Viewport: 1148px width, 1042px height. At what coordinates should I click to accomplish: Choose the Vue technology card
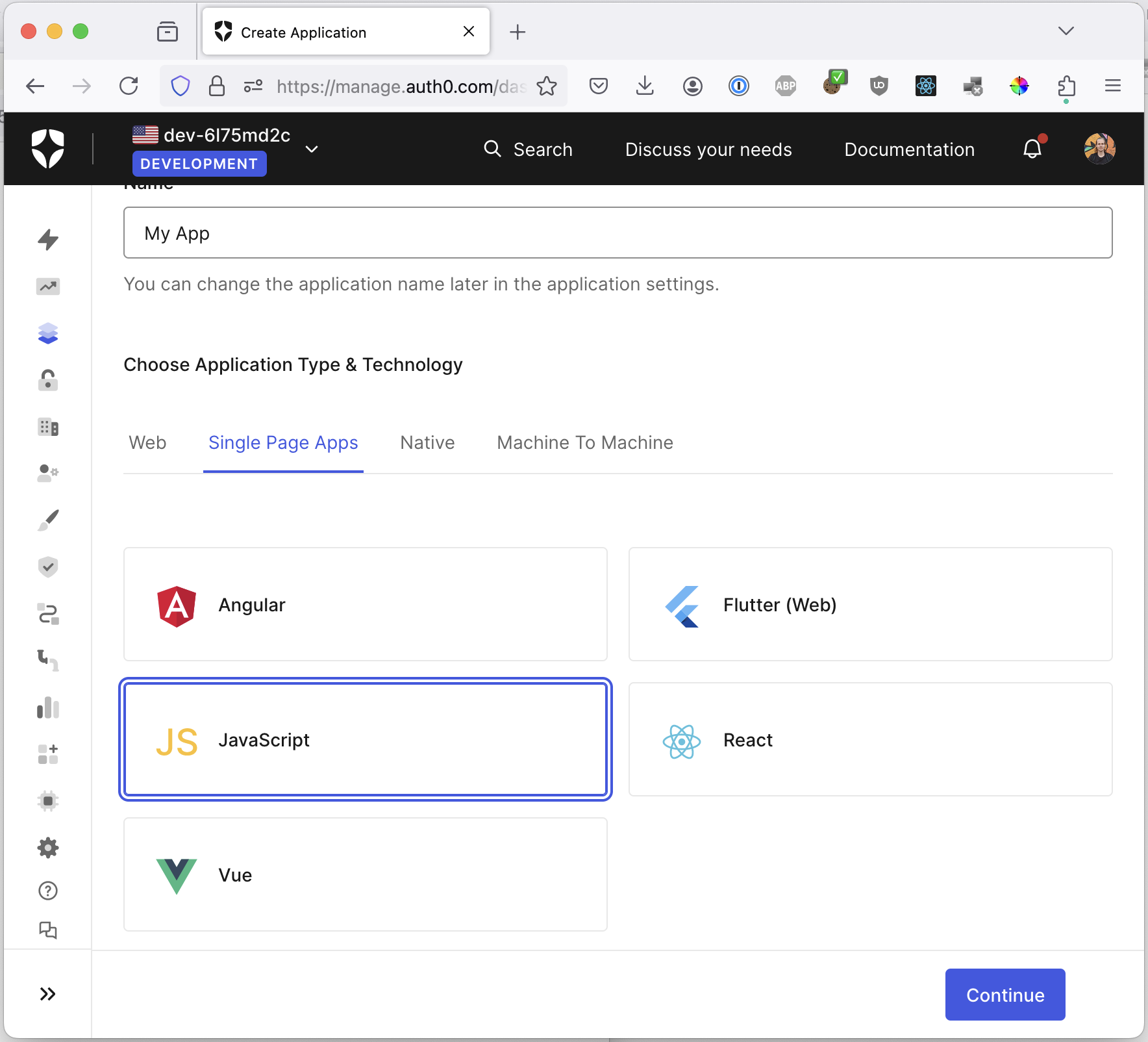coord(366,874)
